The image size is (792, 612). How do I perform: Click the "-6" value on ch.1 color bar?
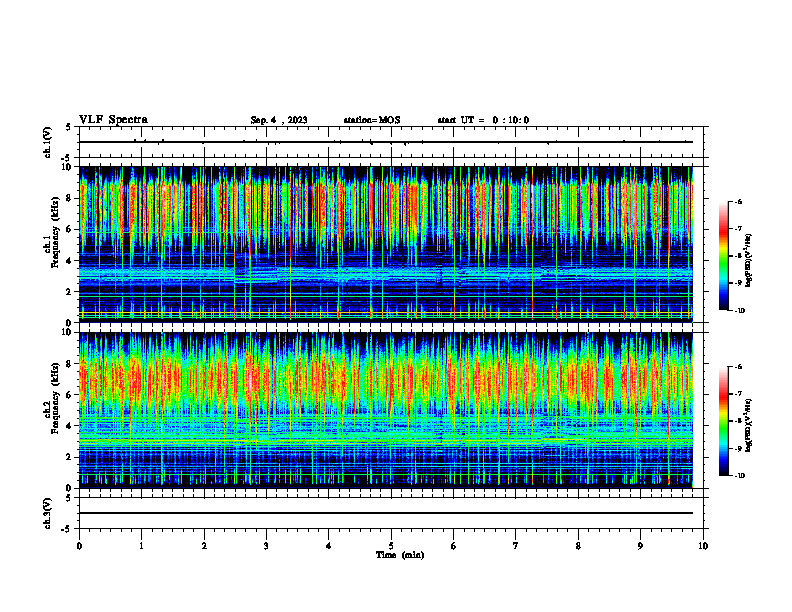[738, 201]
